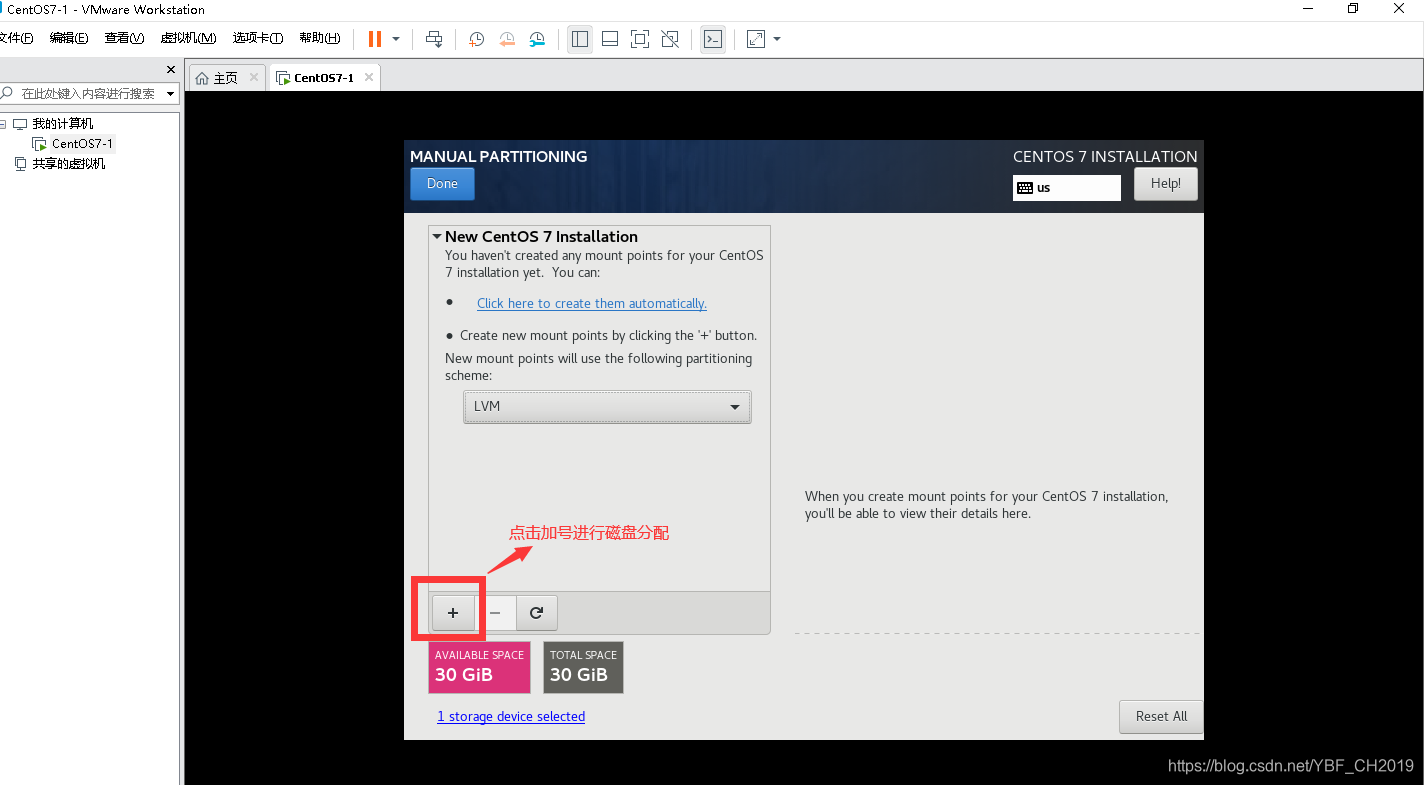Toggle the thumbnail bar view icon
Screen dimensions: 1424x785
610,39
